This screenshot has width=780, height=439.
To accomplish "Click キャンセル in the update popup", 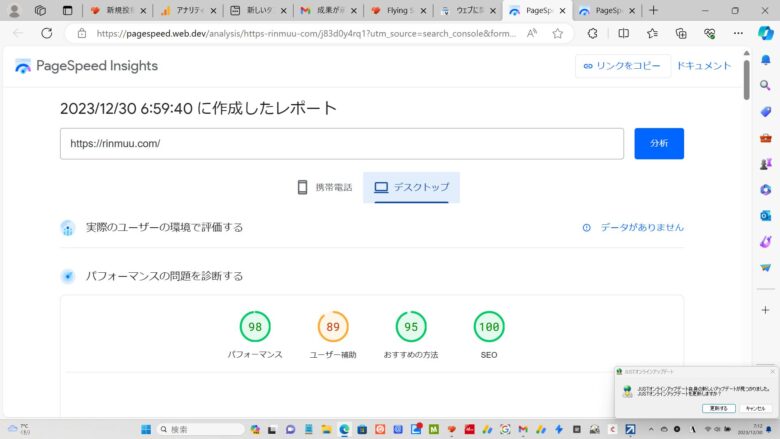I will pyautogui.click(x=754, y=408).
